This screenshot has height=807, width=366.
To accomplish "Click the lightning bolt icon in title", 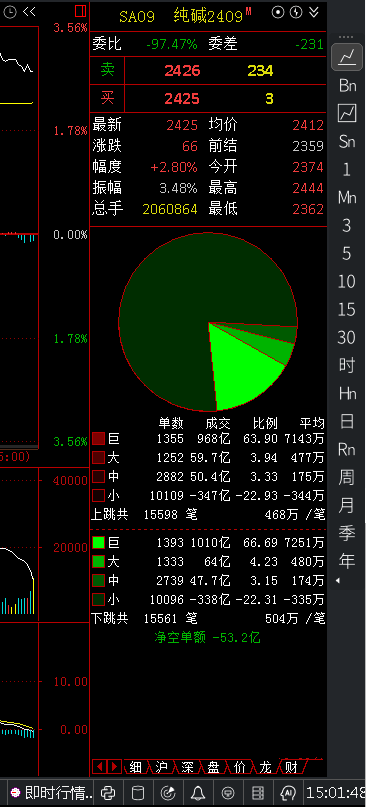I will [296, 12].
